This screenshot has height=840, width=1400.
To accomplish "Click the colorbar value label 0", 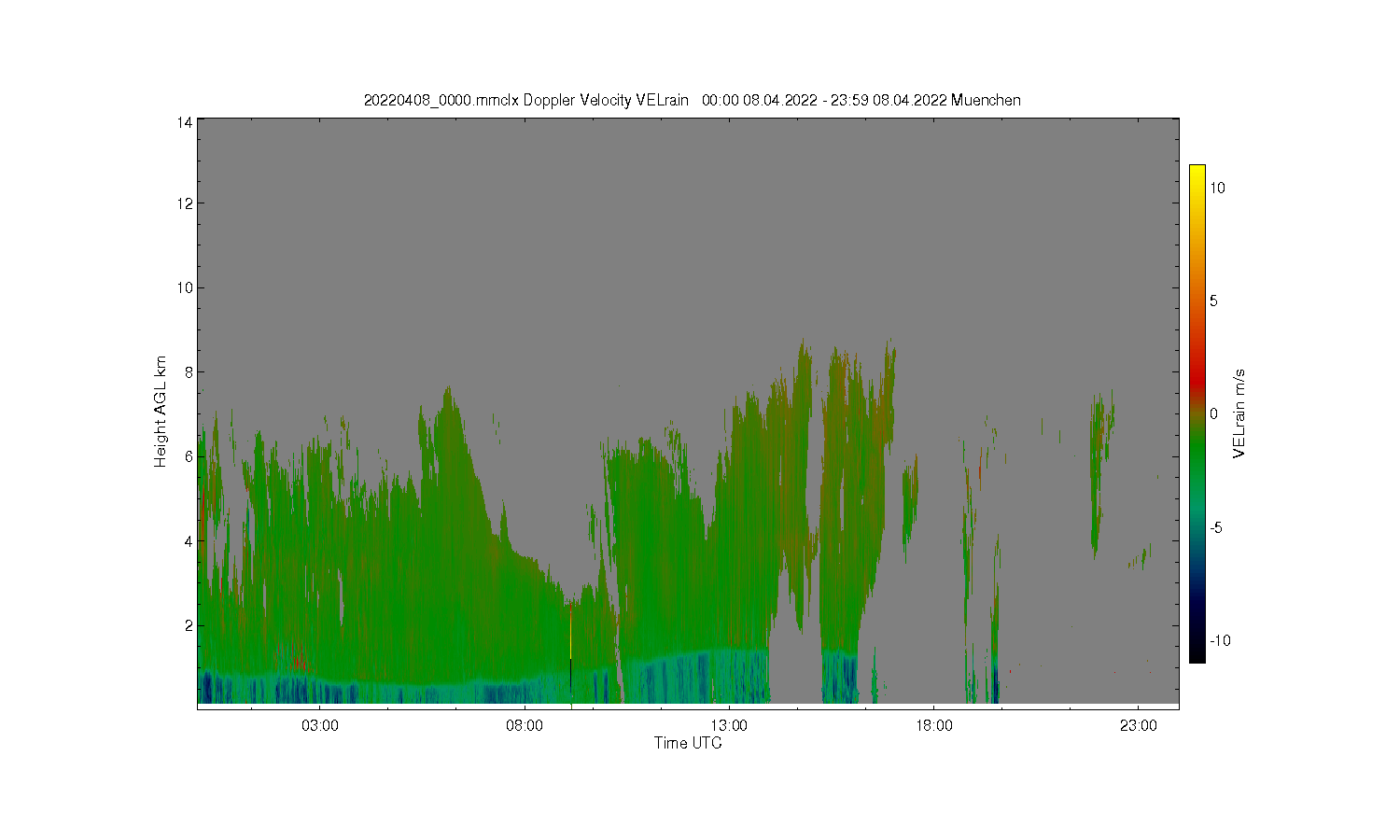I will [x=1213, y=413].
